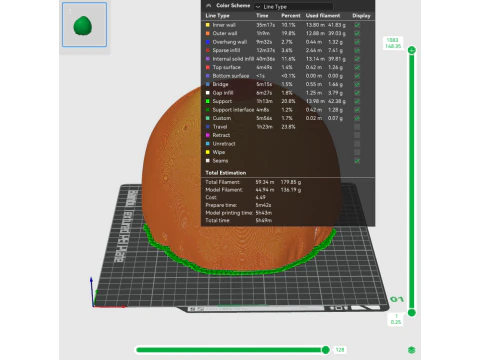Click the dark red Sparse infill swatch
This screenshot has width=480, height=360.
click(x=208, y=50)
